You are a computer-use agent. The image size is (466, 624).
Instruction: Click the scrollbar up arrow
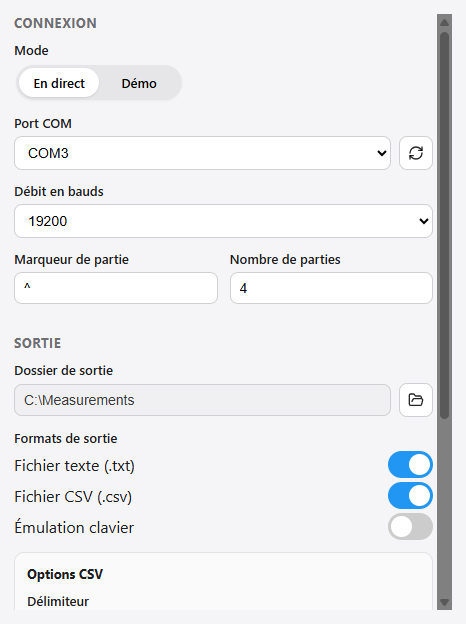tap(445, 22)
